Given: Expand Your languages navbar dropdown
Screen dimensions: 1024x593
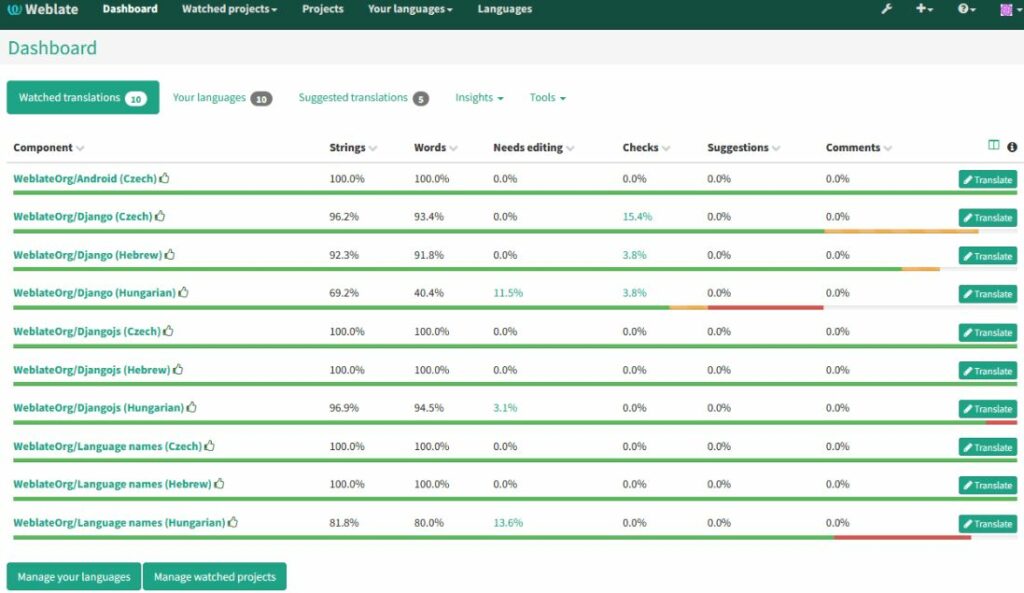Looking at the screenshot, I should coord(409,9).
